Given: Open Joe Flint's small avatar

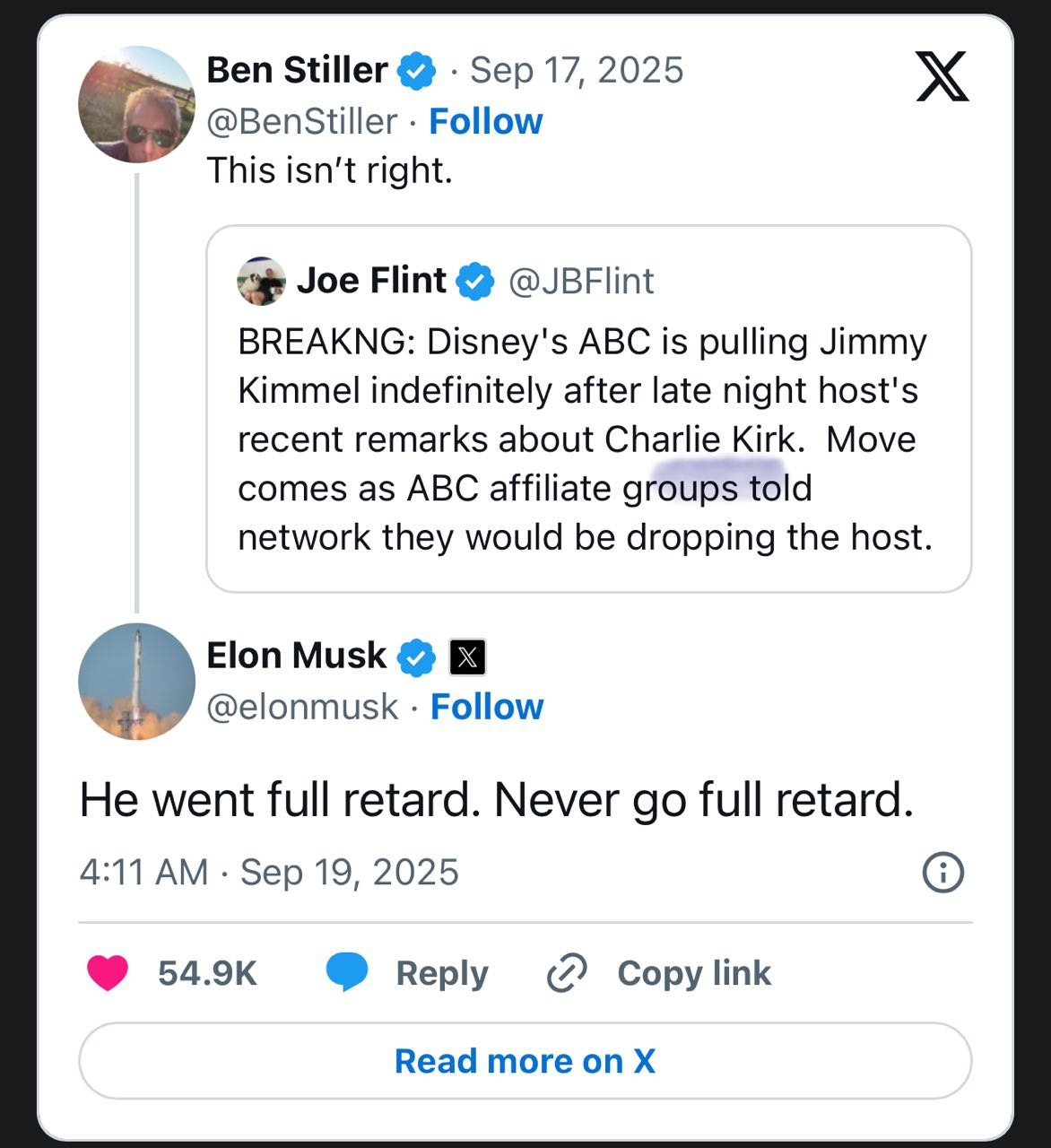Looking at the screenshot, I should [x=261, y=282].
